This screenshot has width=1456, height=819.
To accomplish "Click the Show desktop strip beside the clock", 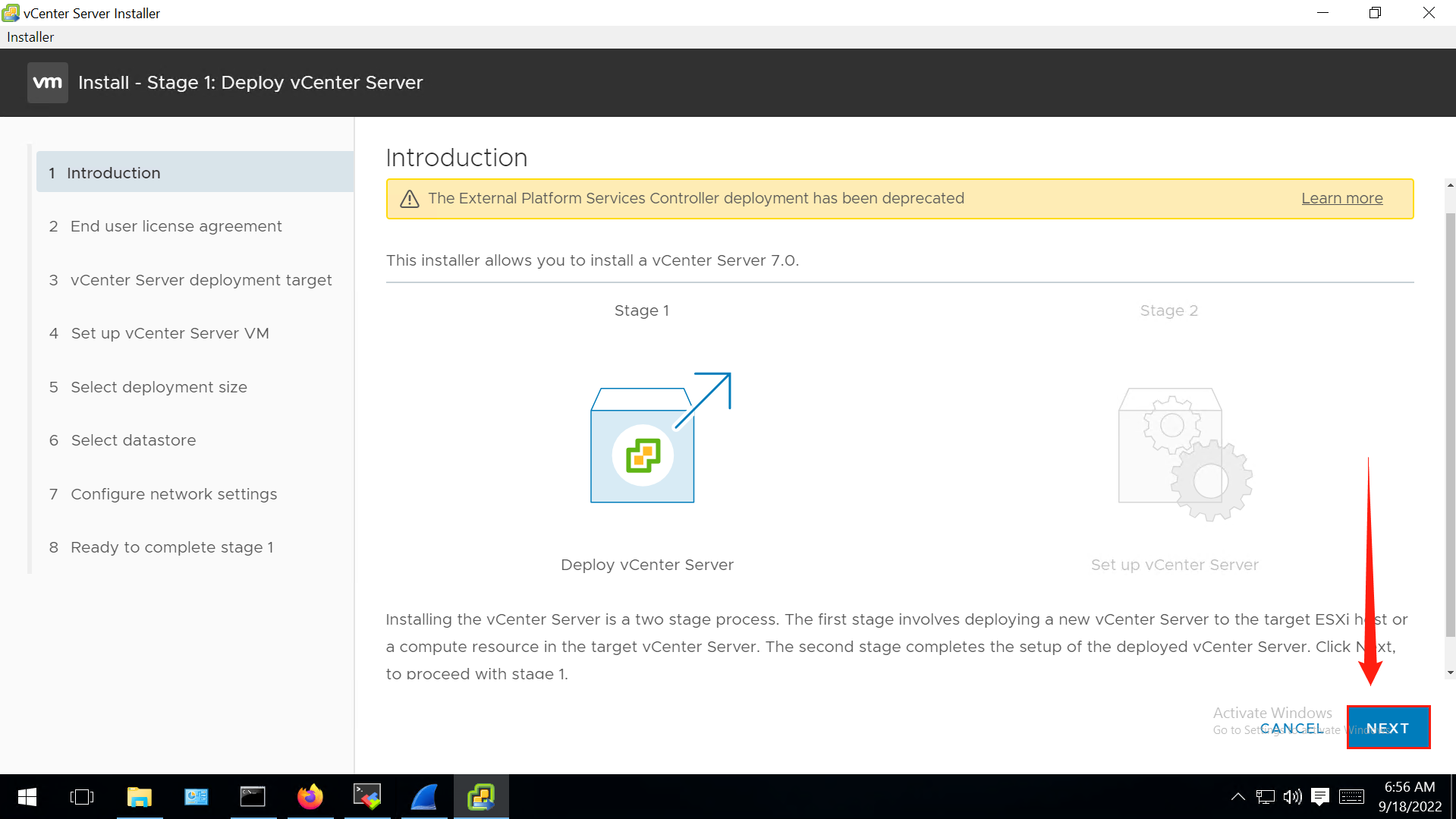I will pyautogui.click(x=1453, y=797).
